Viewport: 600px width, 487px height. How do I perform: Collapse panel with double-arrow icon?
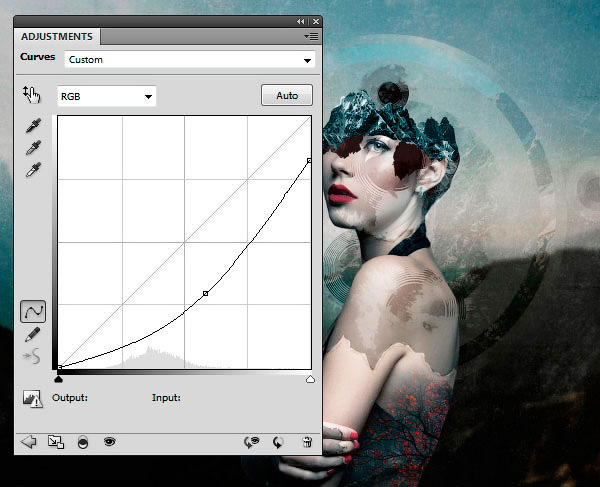(x=301, y=22)
